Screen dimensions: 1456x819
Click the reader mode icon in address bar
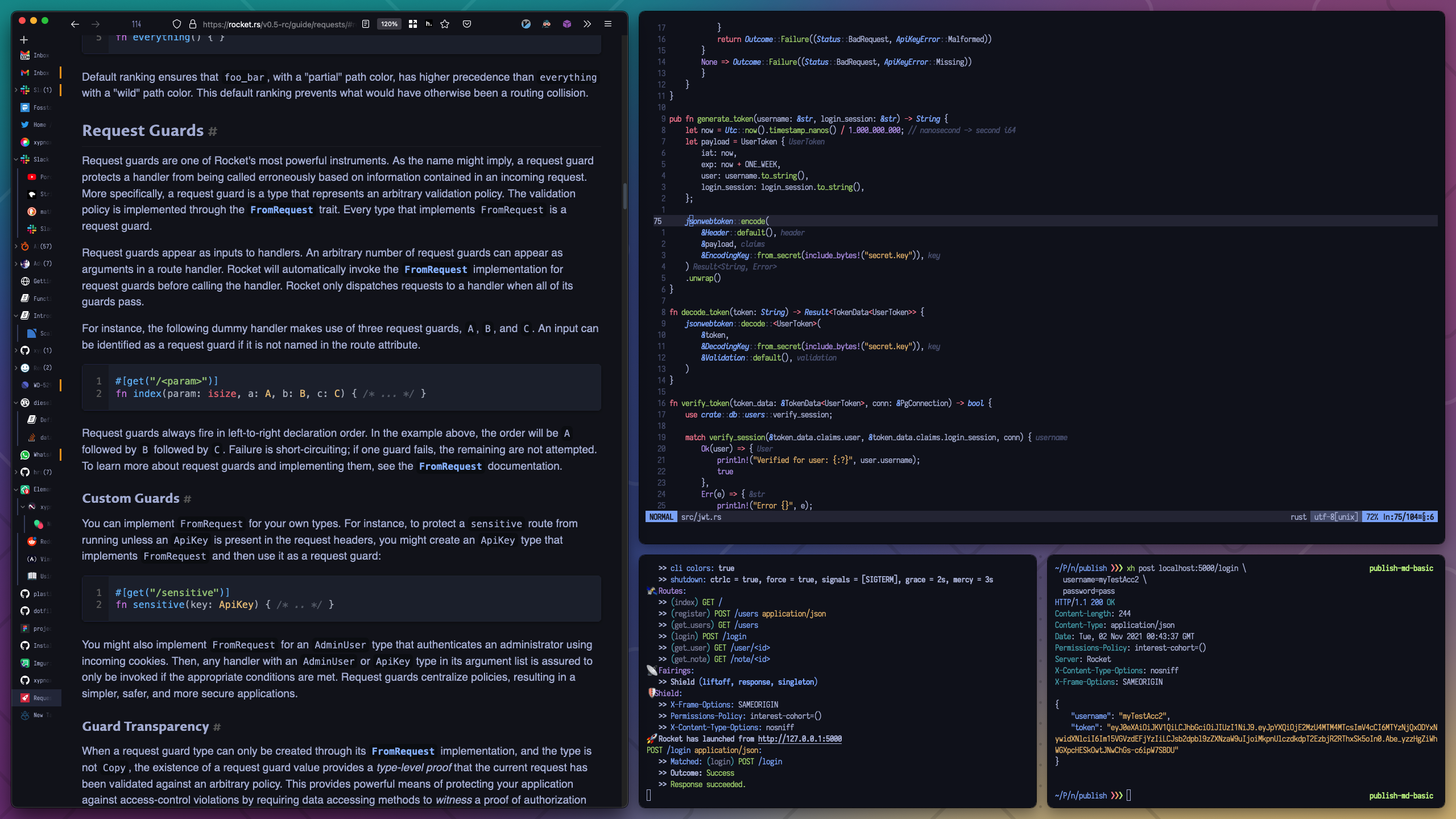click(365, 24)
